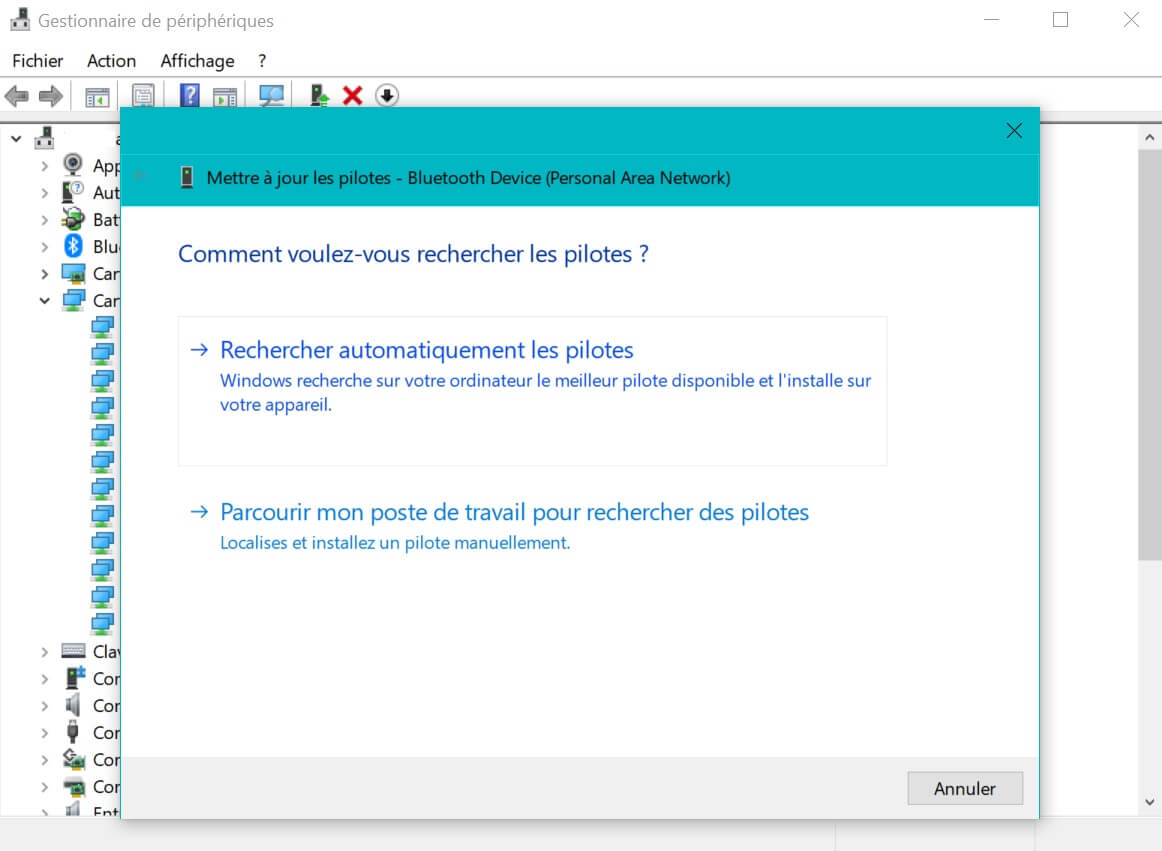The height and width of the screenshot is (851, 1162).
Task: Select the Bluetooth category icon
Action: [x=73, y=245]
